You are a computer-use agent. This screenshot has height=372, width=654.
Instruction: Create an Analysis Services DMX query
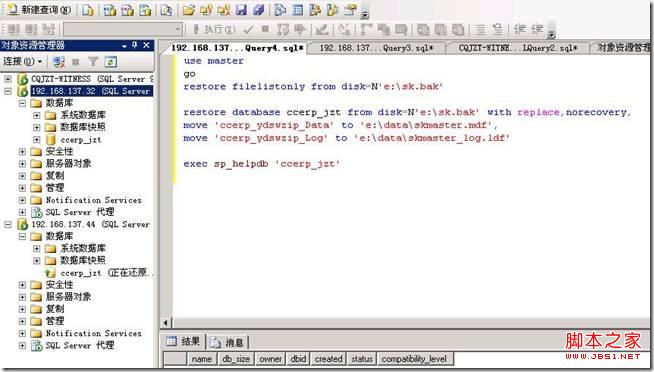127,10
